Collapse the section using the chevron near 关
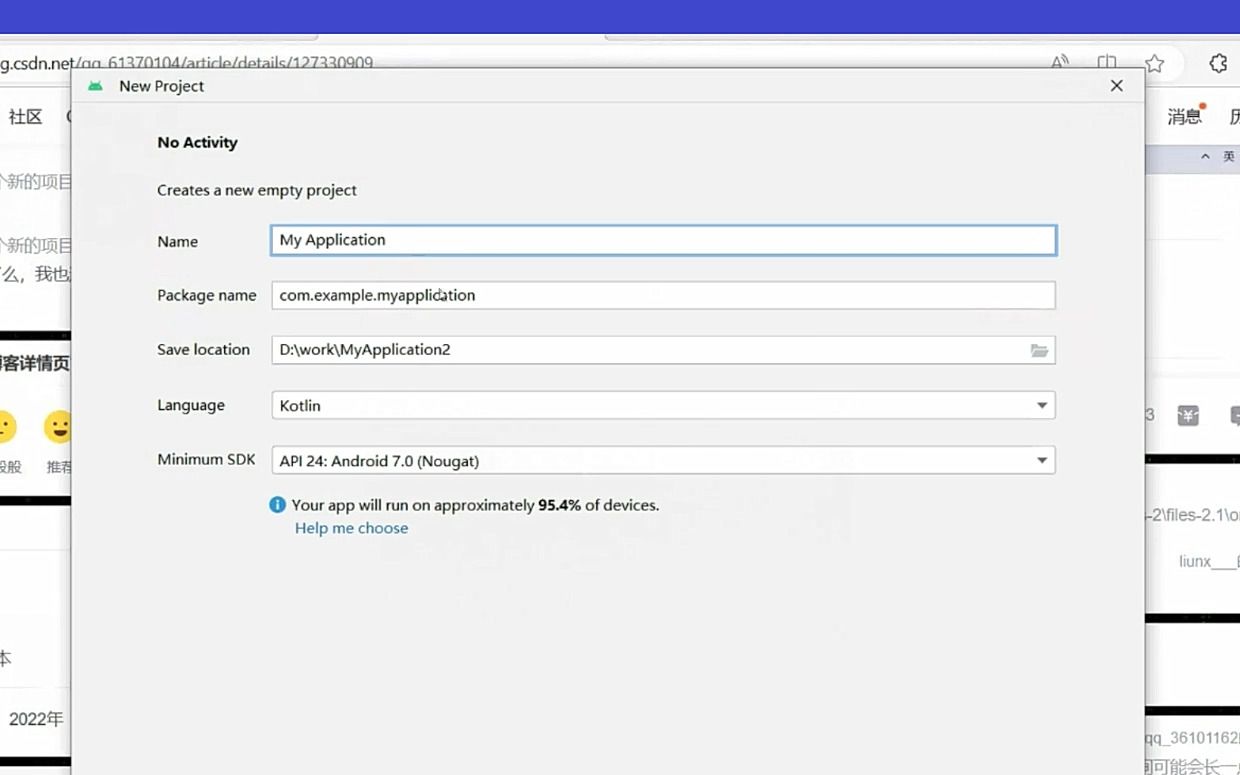The width and height of the screenshot is (1240, 775). [x=1205, y=156]
